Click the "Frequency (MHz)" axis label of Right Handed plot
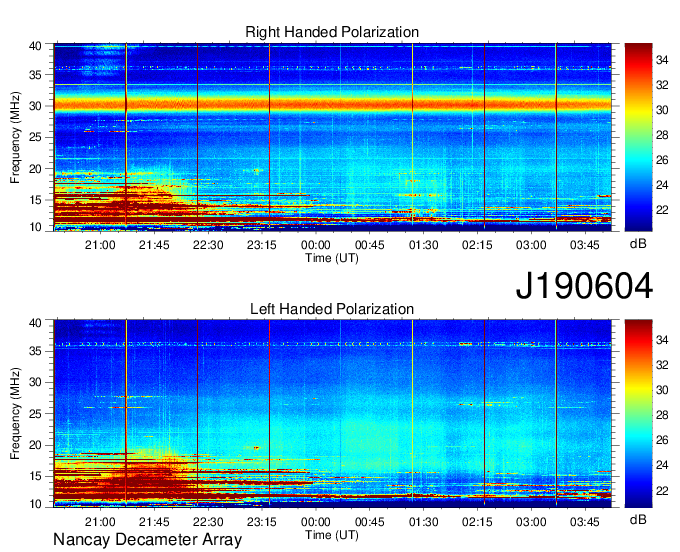The width and height of the screenshot is (680, 552). click(x=15, y=137)
